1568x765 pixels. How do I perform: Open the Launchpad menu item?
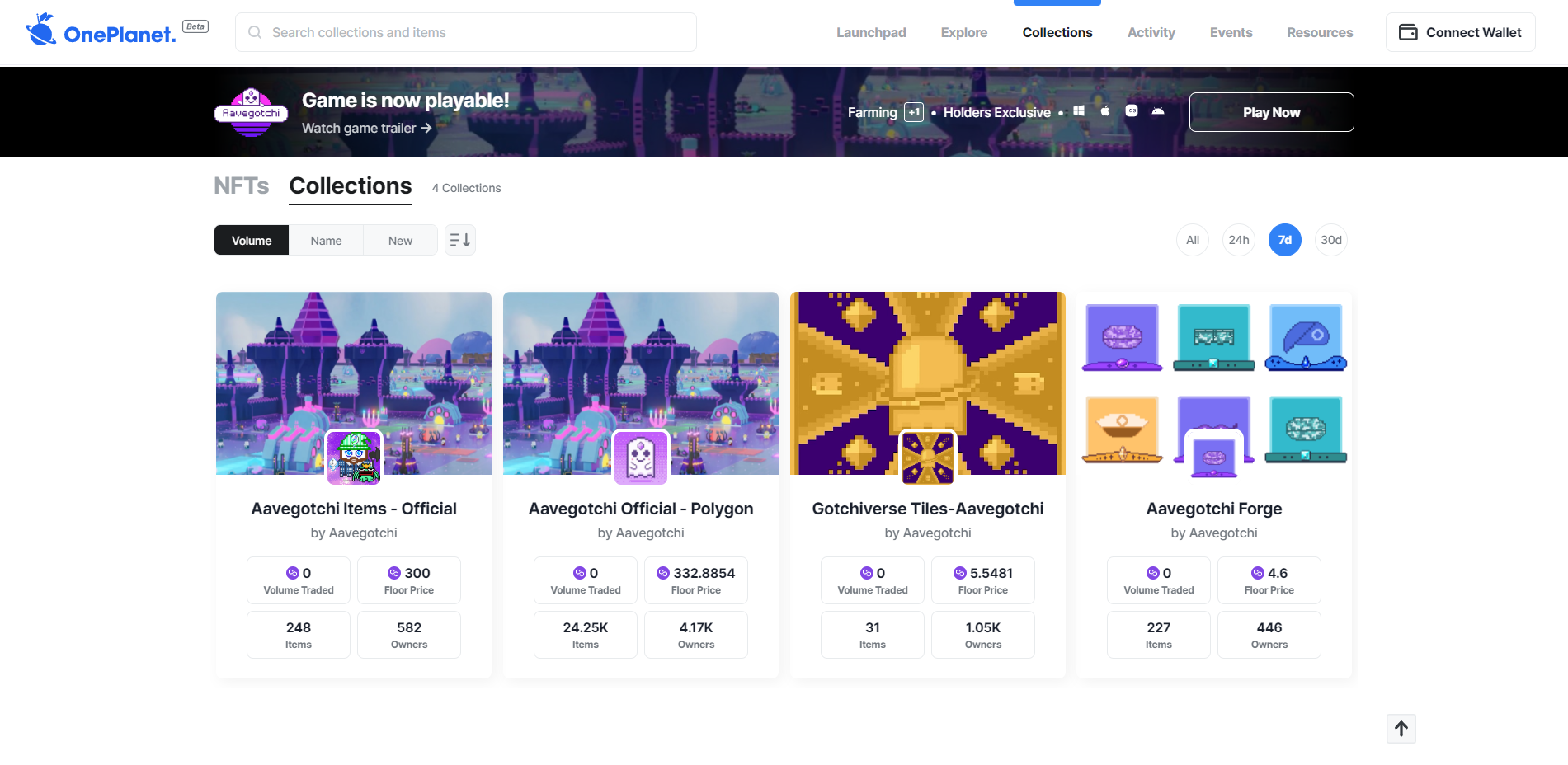click(x=871, y=32)
